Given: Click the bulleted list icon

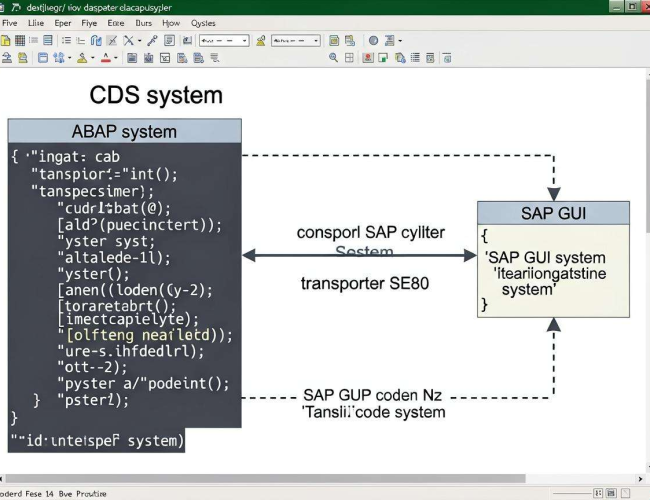Looking at the screenshot, I should (x=66, y=40).
